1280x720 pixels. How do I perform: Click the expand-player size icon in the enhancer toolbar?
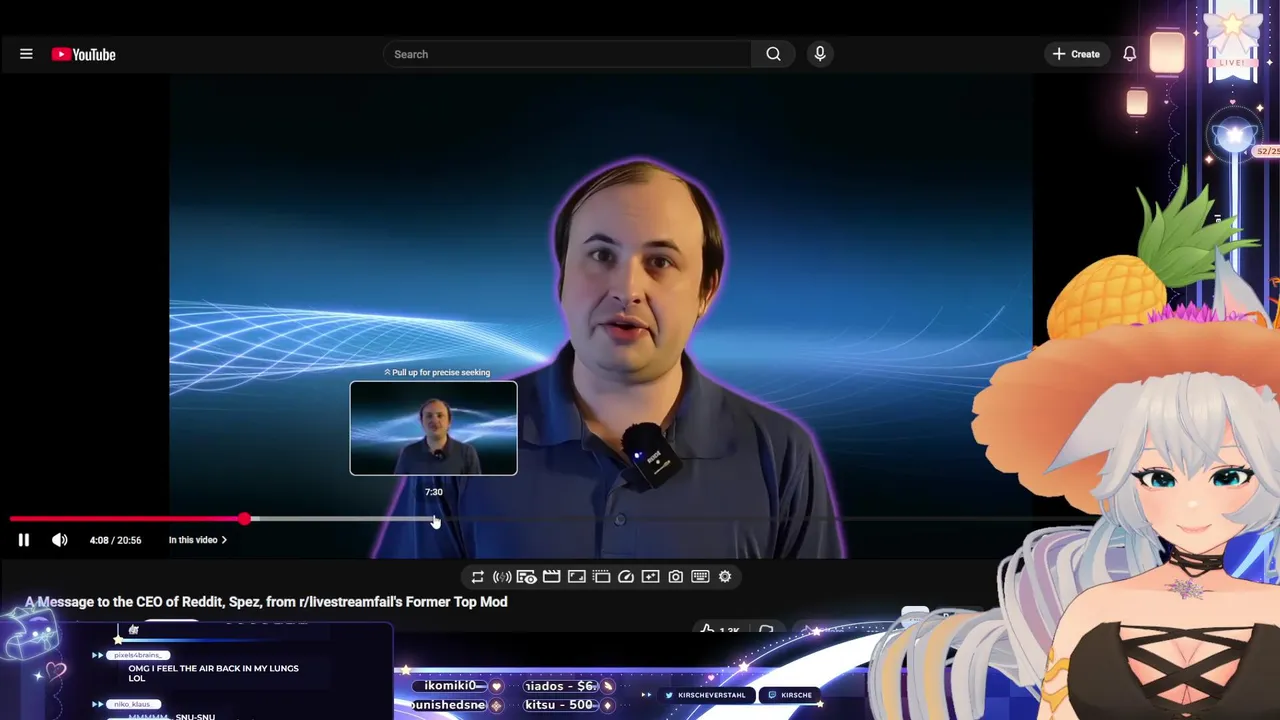tap(576, 577)
